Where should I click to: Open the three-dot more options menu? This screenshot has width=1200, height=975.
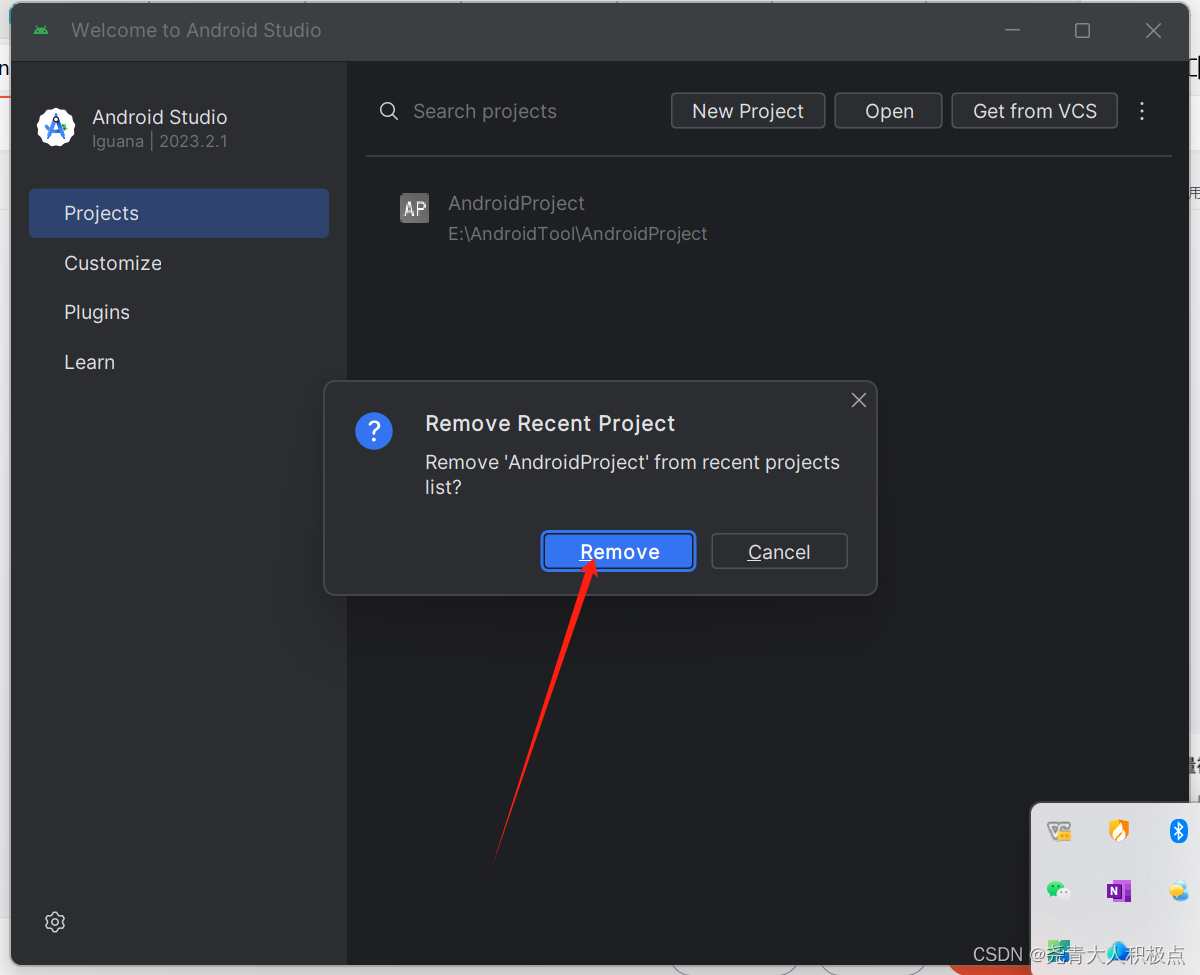pyautogui.click(x=1142, y=111)
